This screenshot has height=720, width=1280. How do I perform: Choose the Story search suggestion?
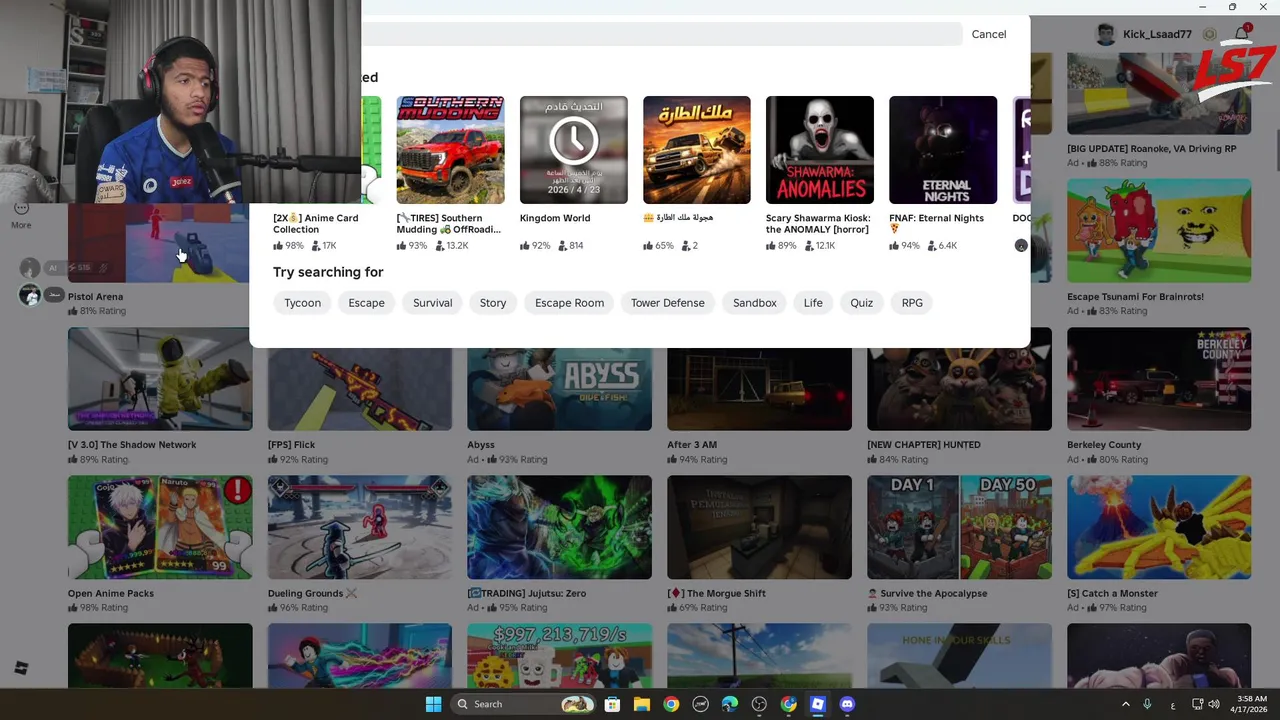click(x=493, y=303)
